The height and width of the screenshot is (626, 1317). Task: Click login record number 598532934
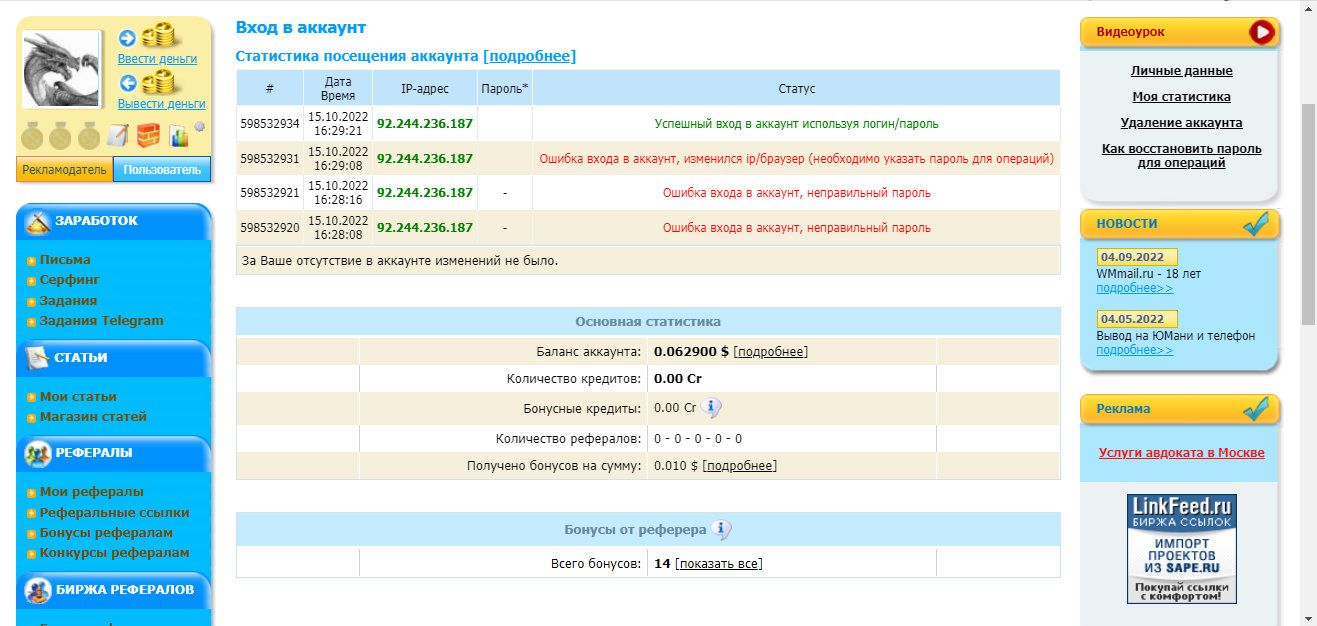click(270, 124)
